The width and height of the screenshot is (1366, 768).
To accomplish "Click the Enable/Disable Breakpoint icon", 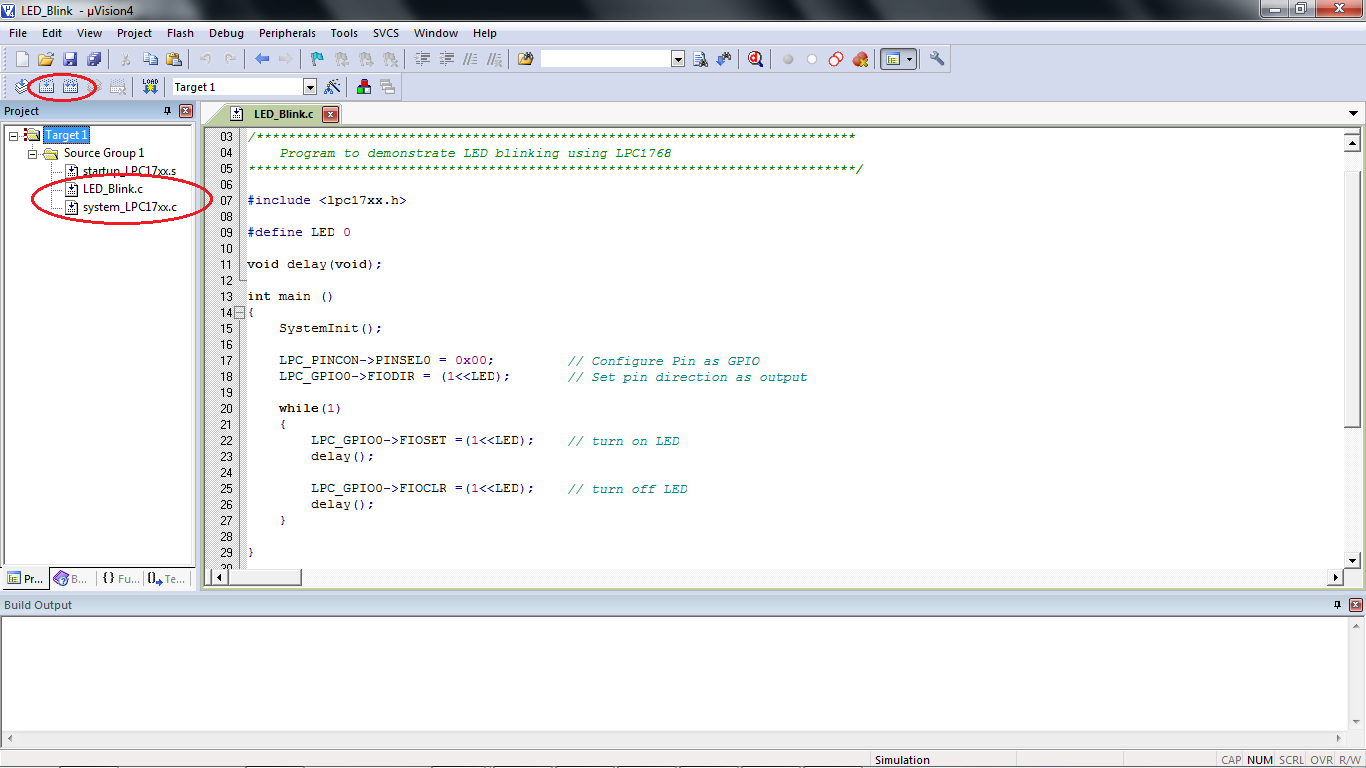I will [x=812, y=59].
